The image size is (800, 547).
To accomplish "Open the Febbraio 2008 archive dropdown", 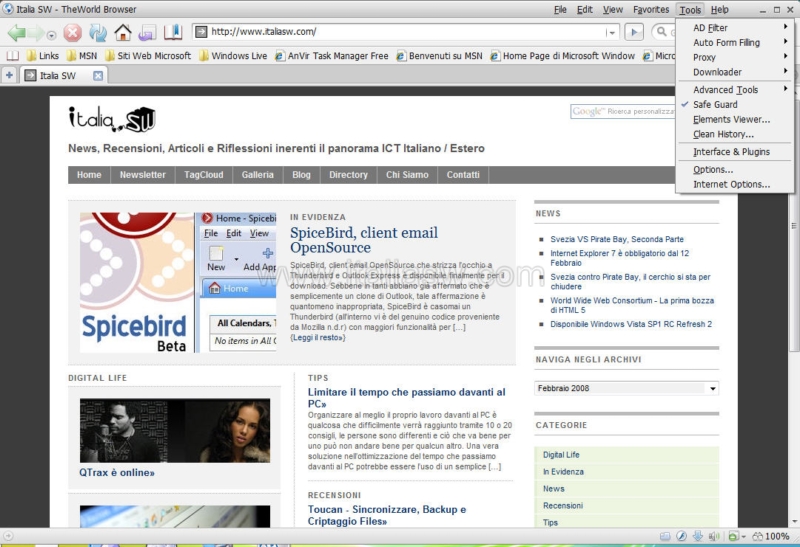I will click(627, 388).
